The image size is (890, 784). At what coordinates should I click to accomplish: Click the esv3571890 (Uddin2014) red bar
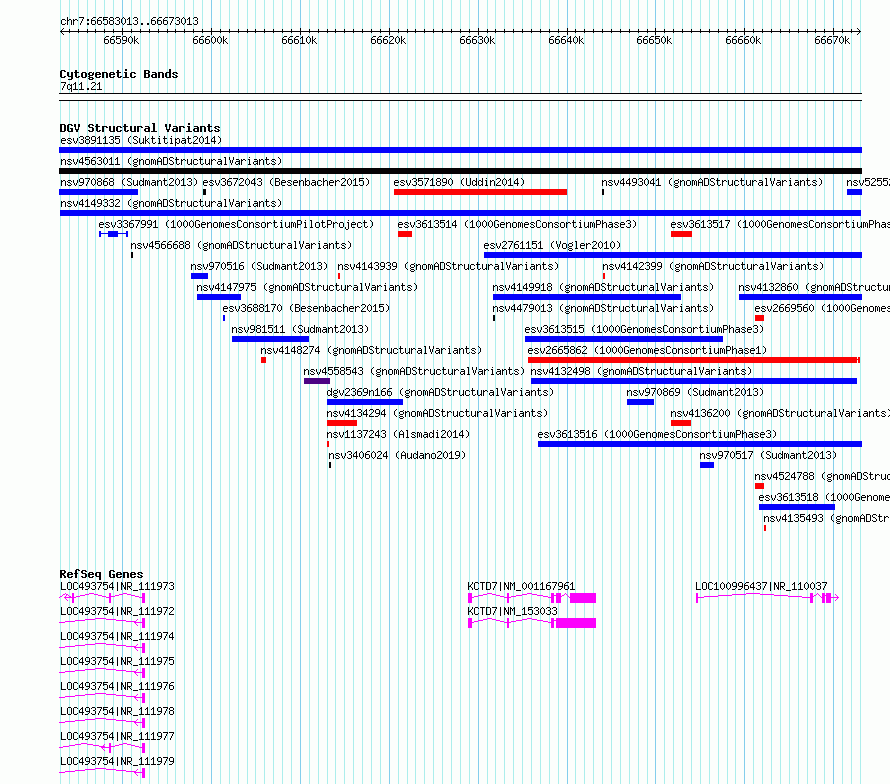480,192
